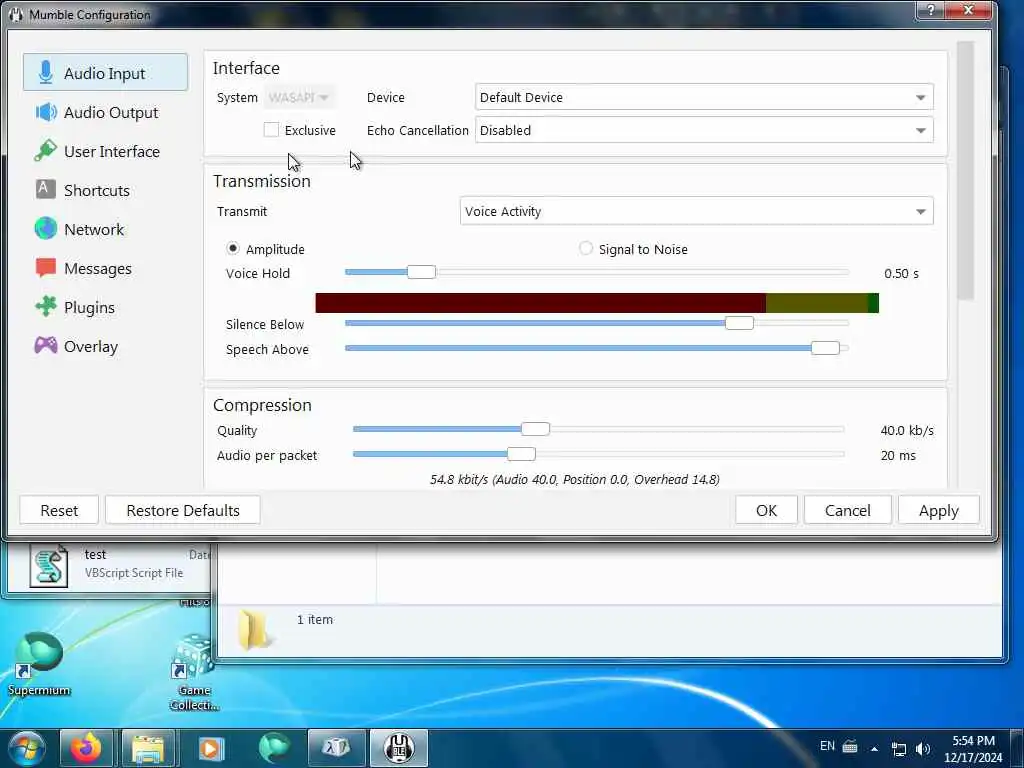The image size is (1024, 768).
Task: Click the folder icon in Explorer details pane
Action: (x=255, y=630)
